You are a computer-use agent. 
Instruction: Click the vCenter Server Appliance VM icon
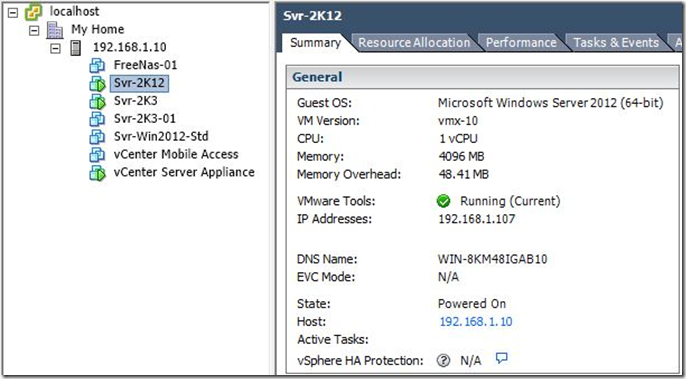[x=98, y=173]
